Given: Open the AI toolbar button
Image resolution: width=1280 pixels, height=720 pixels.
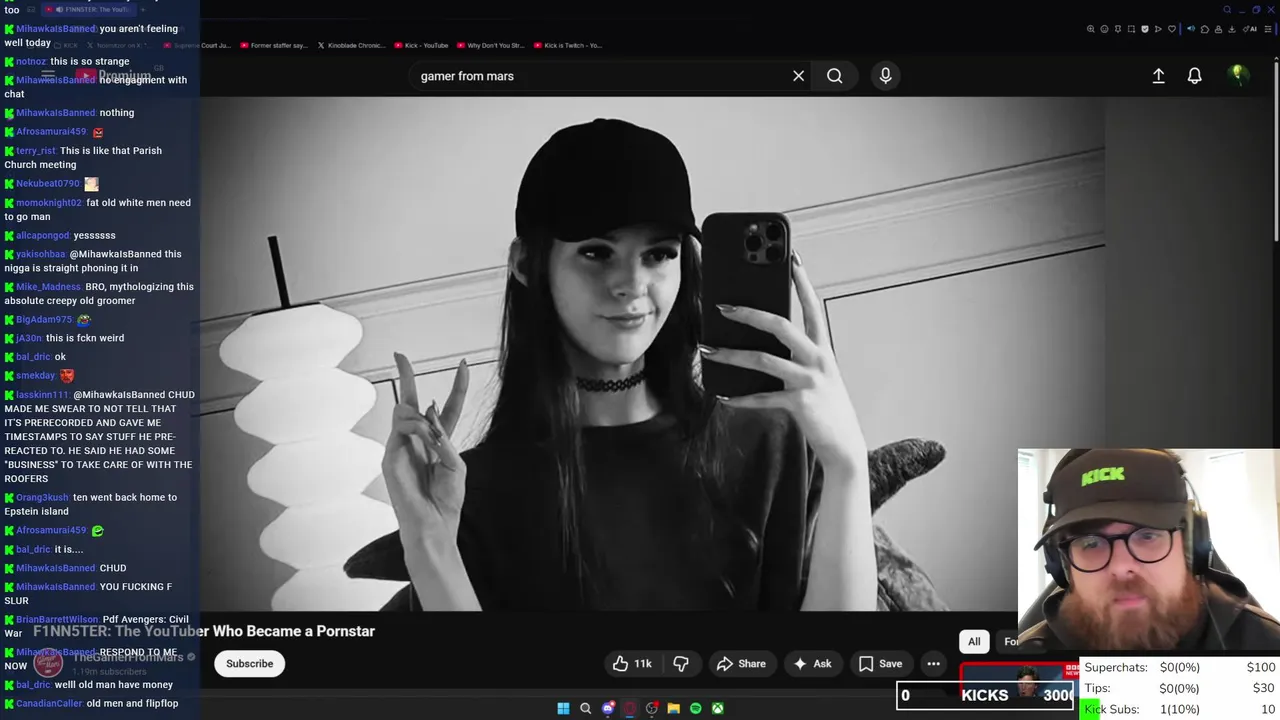Looking at the screenshot, I should 1249,29.
